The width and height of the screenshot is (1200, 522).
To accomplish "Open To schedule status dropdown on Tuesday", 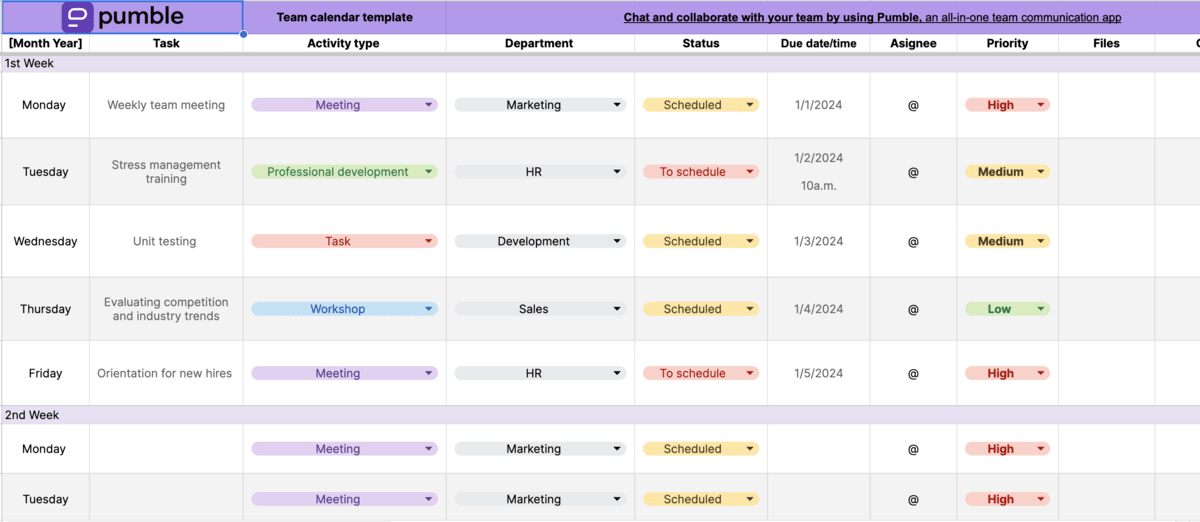I will (x=701, y=172).
